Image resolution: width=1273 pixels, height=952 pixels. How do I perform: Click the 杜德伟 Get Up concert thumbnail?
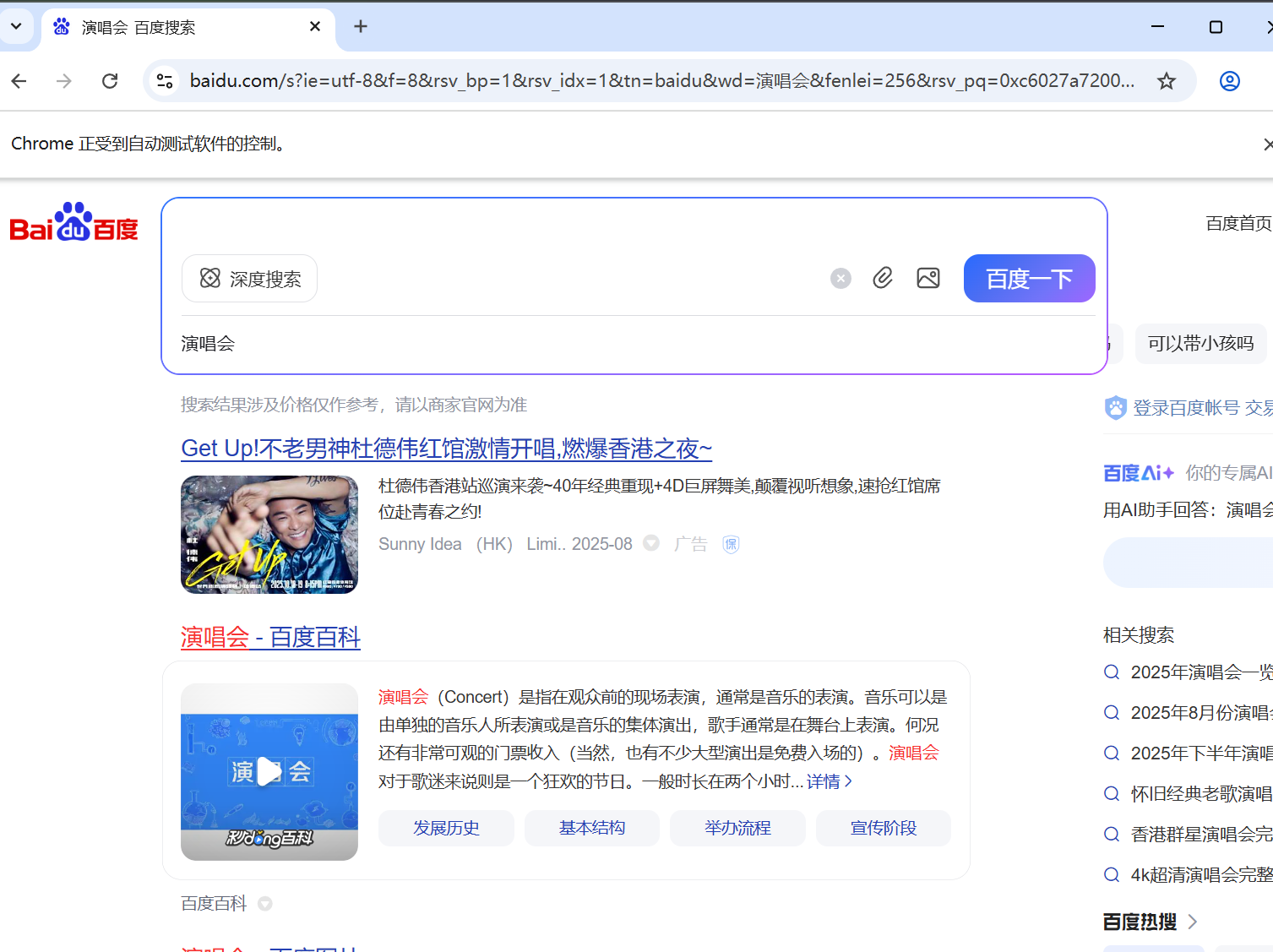pos(269,535)
